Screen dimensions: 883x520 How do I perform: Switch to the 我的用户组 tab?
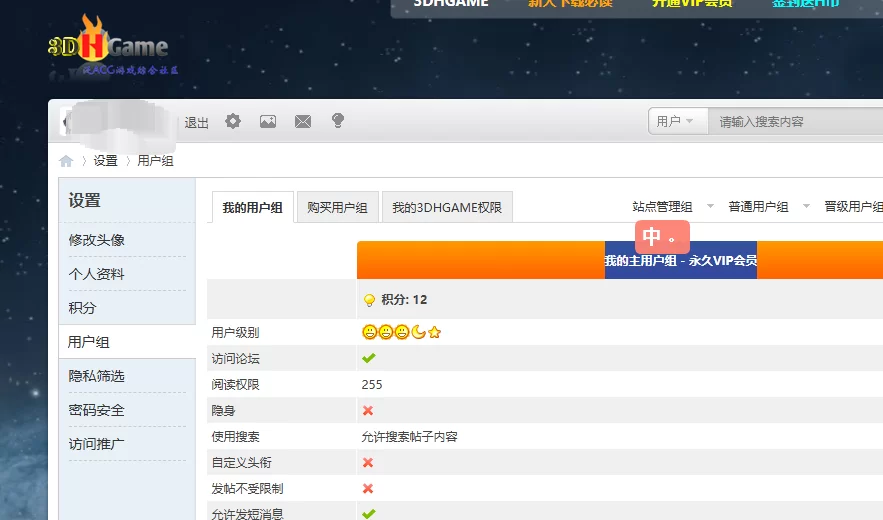point(253,207)
